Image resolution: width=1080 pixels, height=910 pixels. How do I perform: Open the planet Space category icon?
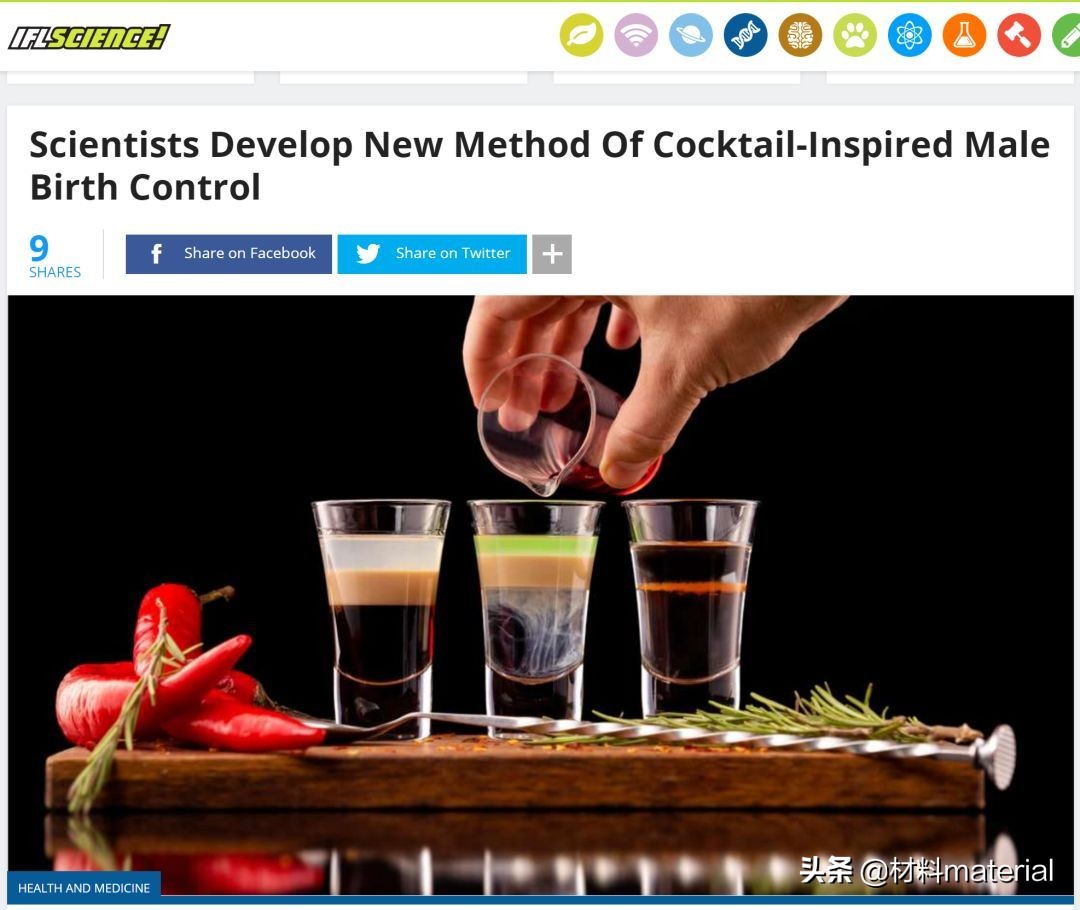click(691, 35)
